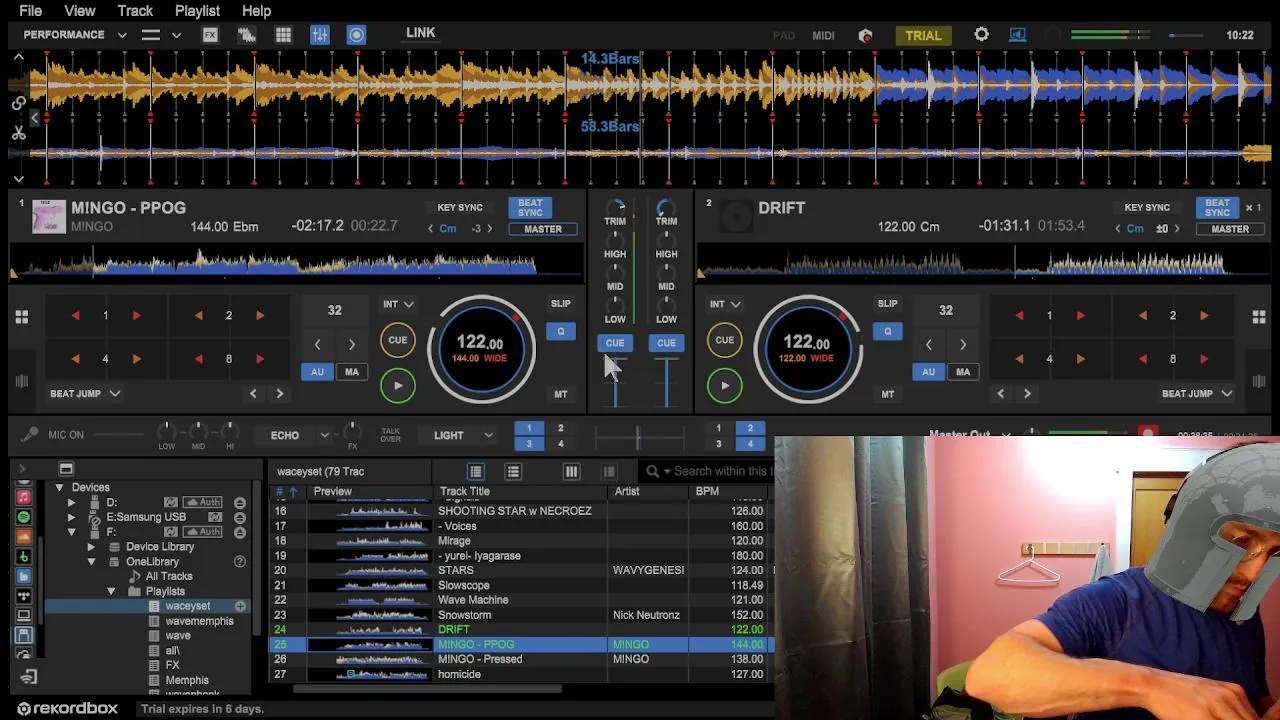Image resolution: width=1280 pixels, height=720 pixels.
Task: Open the settings gear icon
Action: (x=981, y=35)
